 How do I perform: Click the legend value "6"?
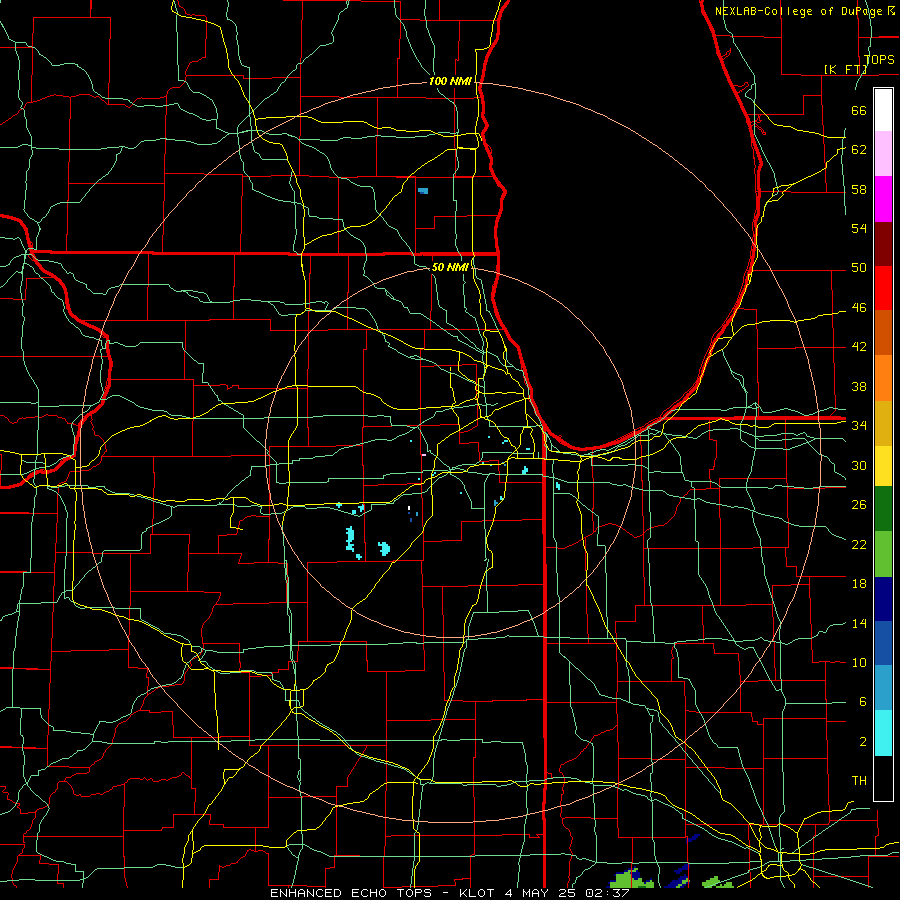point(862,702)
